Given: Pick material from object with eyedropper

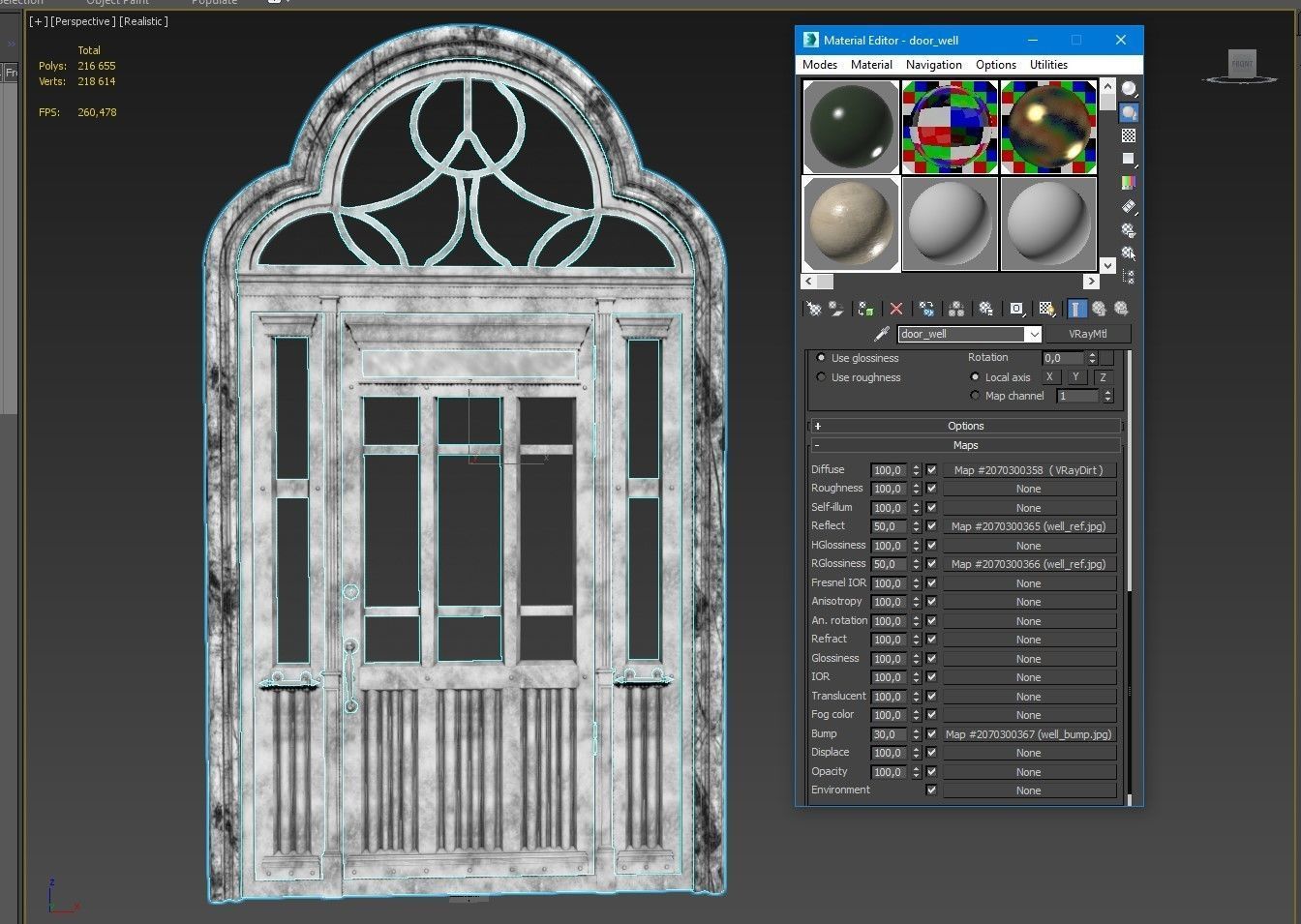Looking at the screenshot, I should (x=882, y=334).
